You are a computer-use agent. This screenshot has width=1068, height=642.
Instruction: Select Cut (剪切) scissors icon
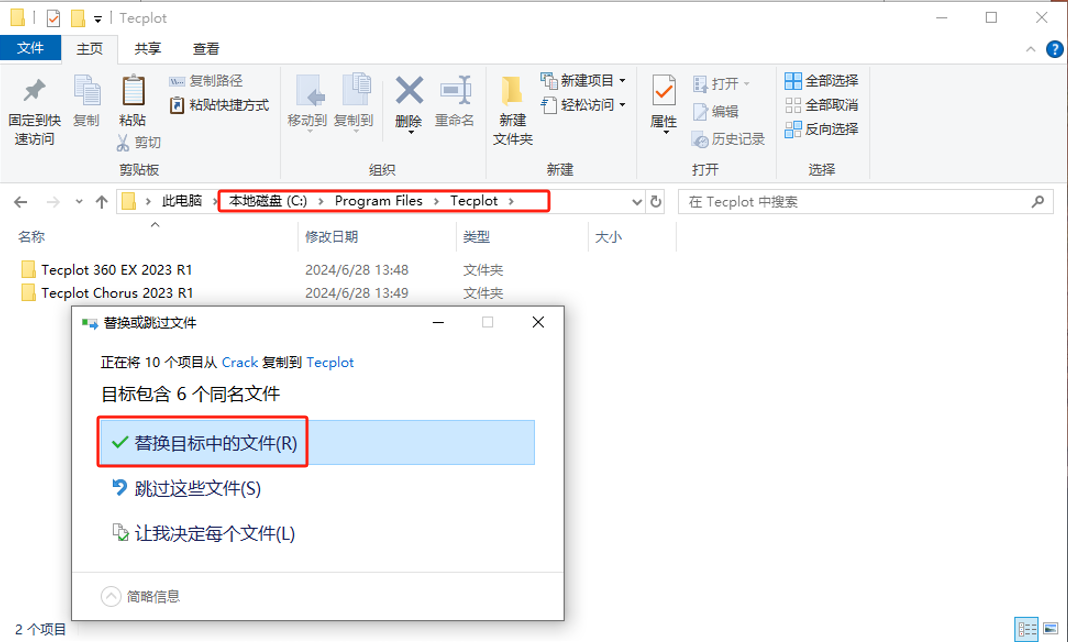(x=123, y=142)
